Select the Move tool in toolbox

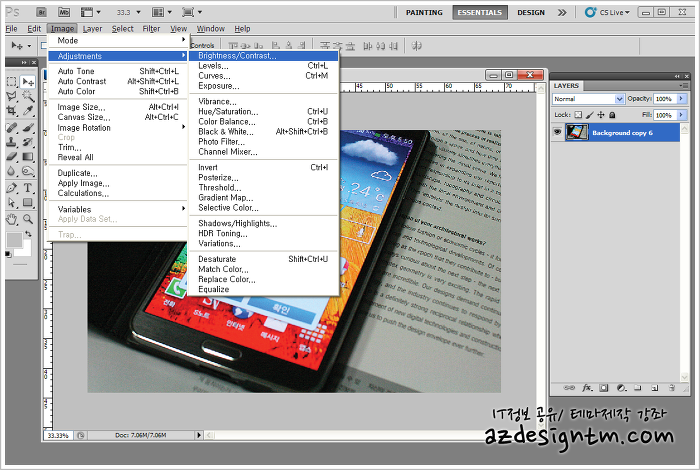pos(28,82)
